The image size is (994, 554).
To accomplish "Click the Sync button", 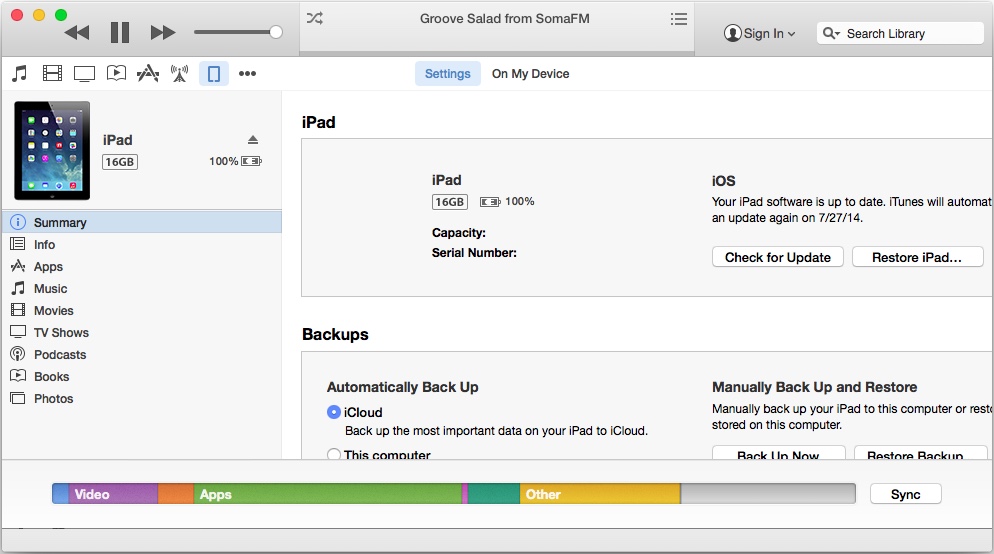I will pos(905,494).
